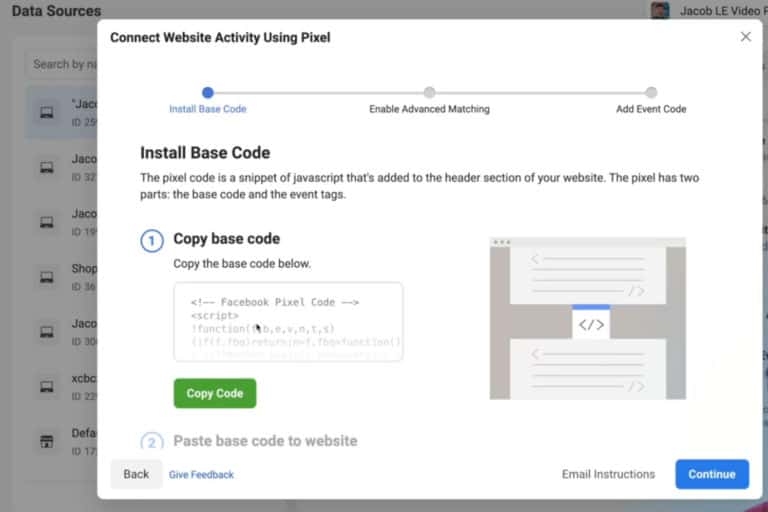Open the Give Feedback link
This screenshot has height=512, width=768.
click(201, 474)
